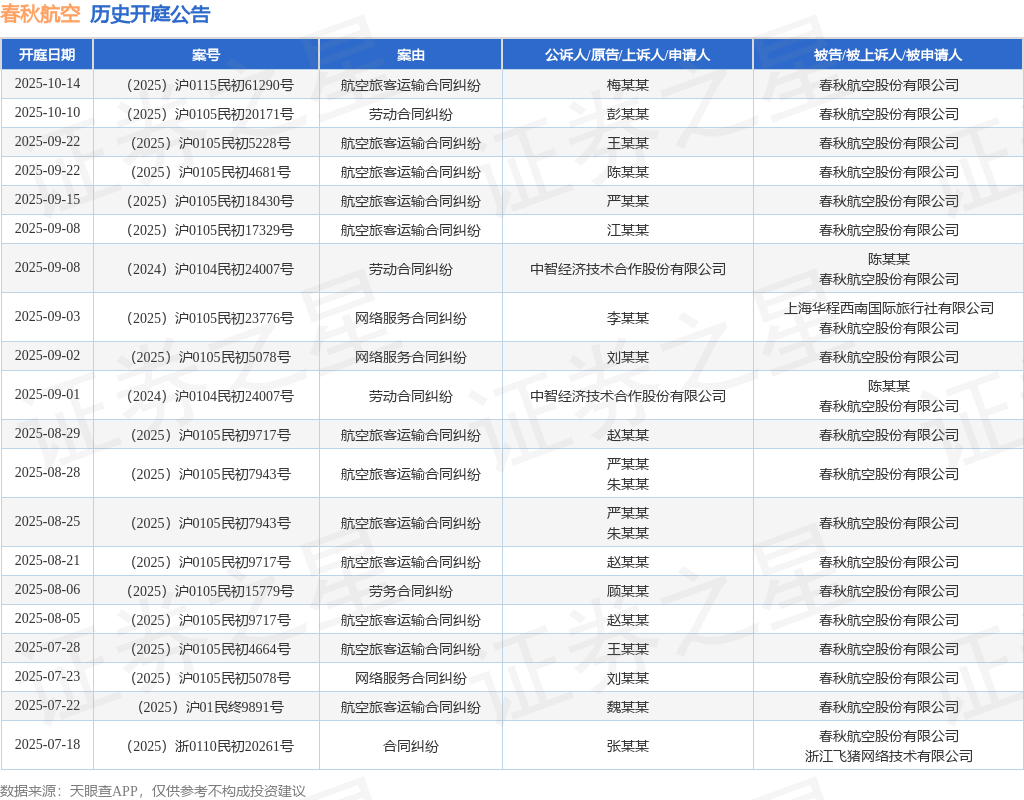
Task: Select the 案由 column header
Action: pyautogui.click(x=411, y=55)
